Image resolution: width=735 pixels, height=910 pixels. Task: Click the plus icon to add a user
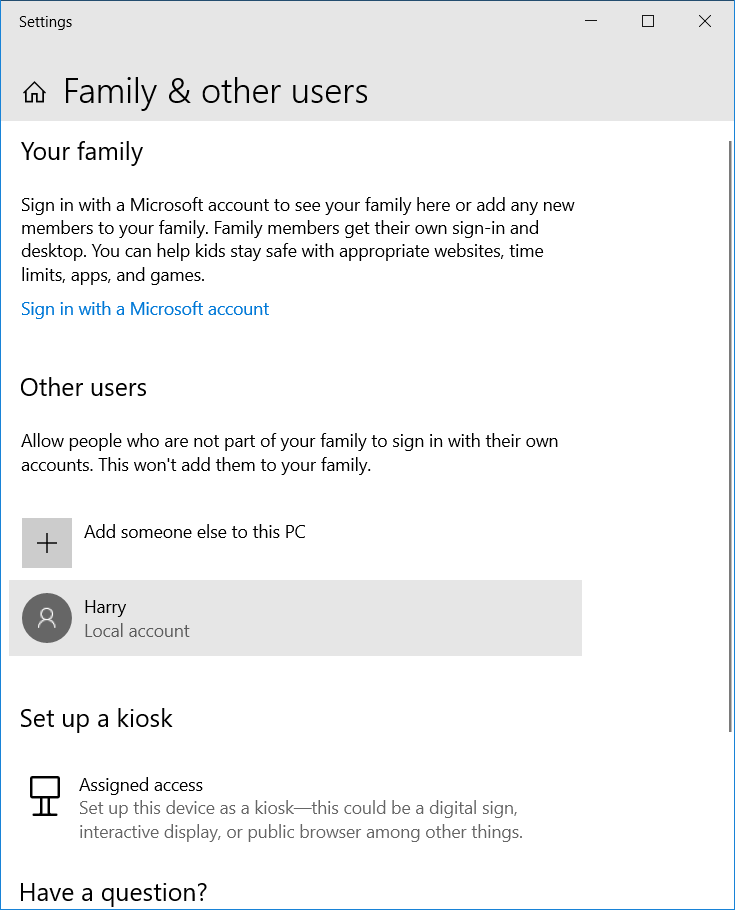[x=47, y=543]
